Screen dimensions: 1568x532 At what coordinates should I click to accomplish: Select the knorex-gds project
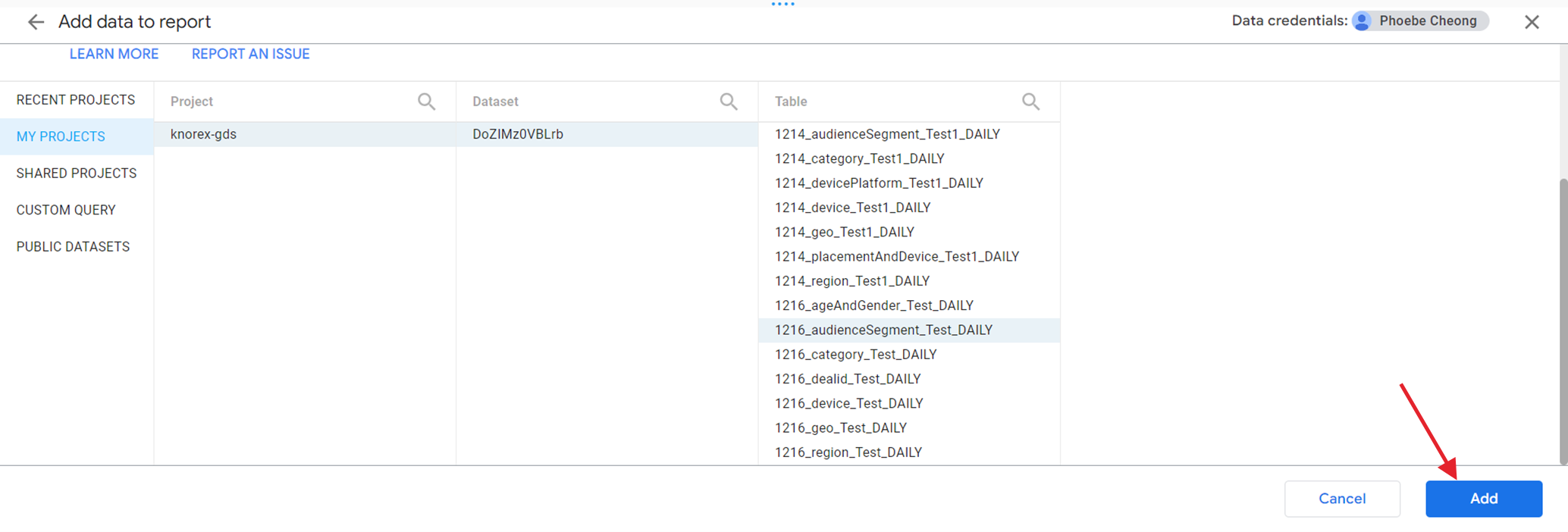coord(203,134)
